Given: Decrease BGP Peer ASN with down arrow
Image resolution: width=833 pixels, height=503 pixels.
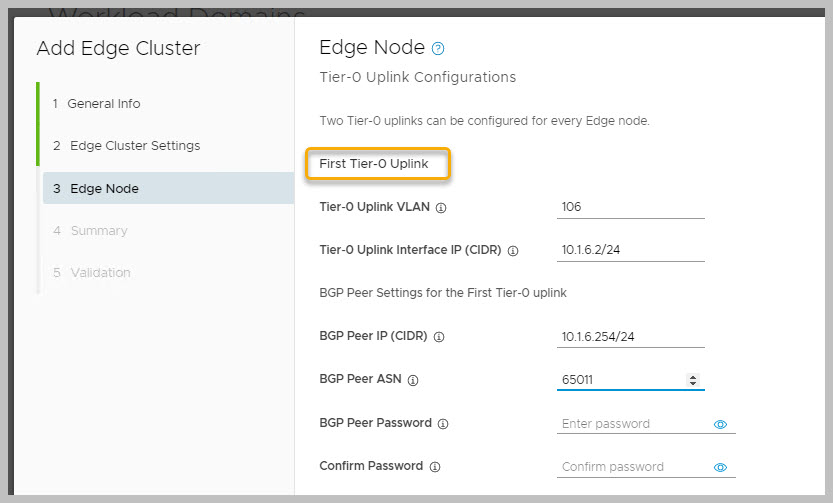Looking at the screenshot, I should pos(694,384).
